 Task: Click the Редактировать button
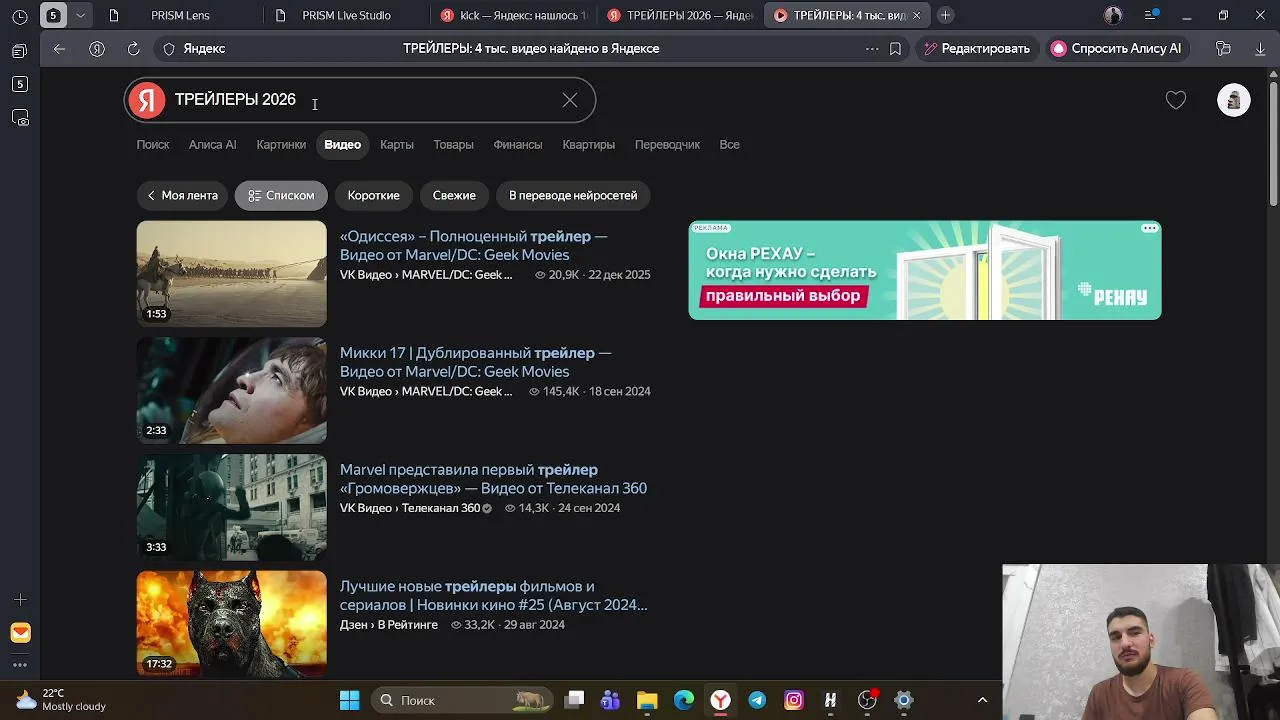[x=976, y=48]
